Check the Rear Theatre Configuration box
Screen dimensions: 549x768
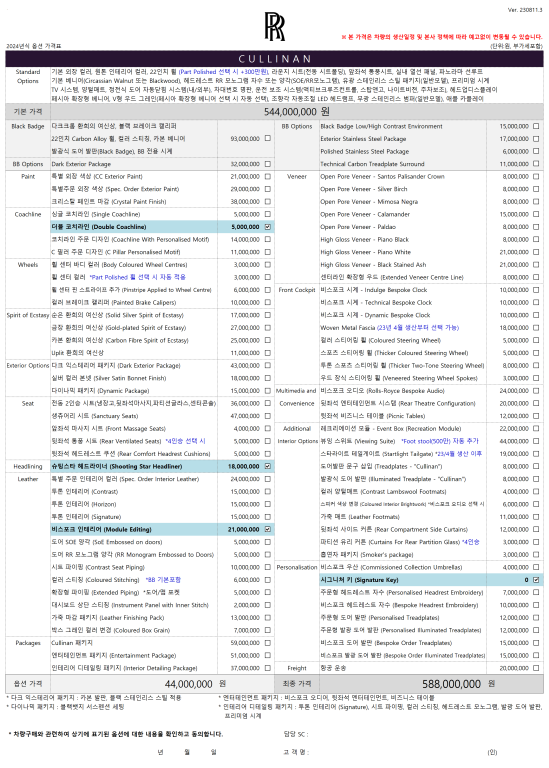(536, 404)
